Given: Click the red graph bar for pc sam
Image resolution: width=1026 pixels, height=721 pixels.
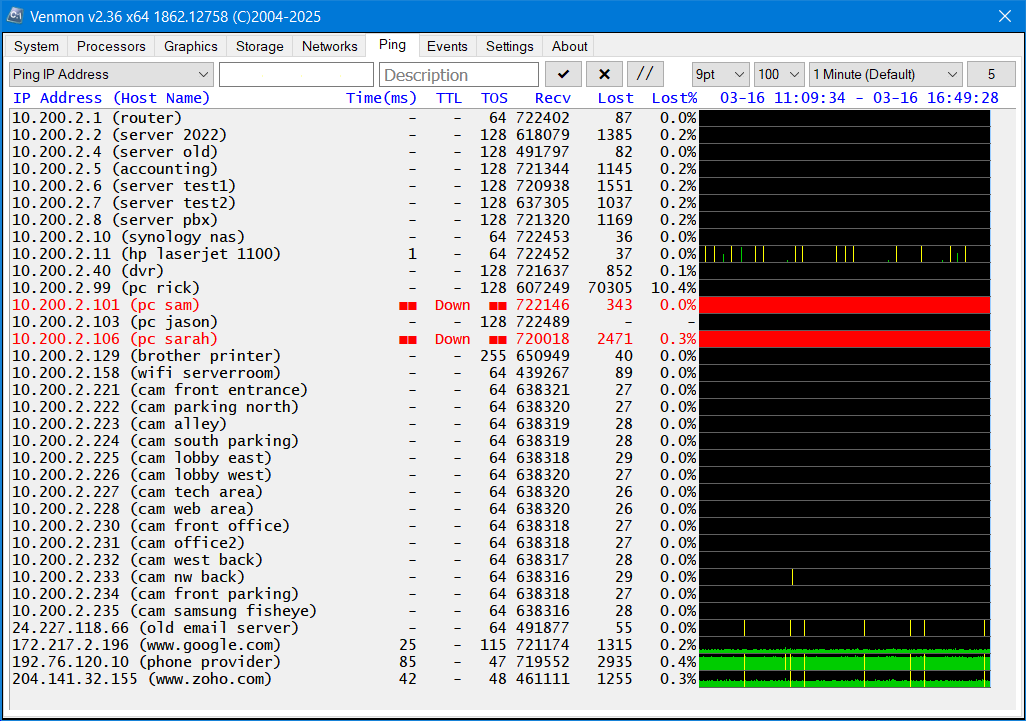Looking at the screenshot, I should click(x=845, y=305).
